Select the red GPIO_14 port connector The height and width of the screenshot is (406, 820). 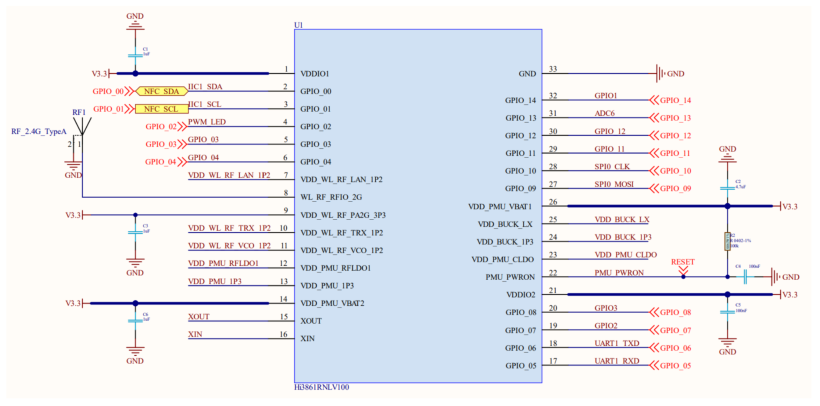671,100
